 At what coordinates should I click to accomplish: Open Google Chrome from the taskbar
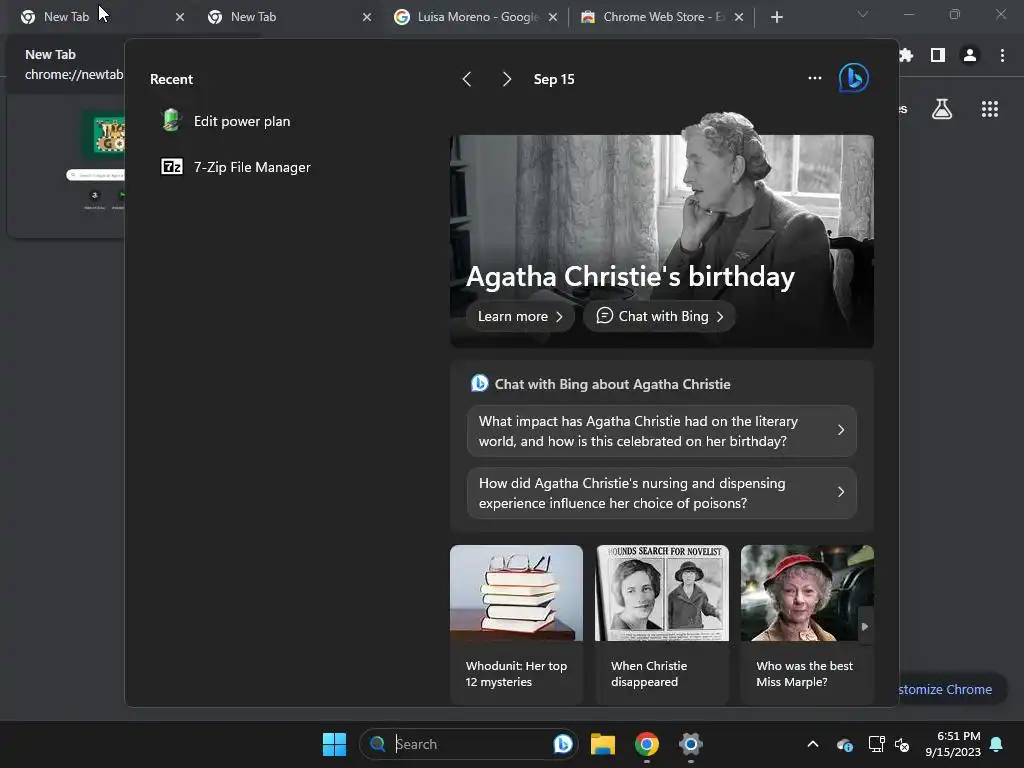[647, 744]
